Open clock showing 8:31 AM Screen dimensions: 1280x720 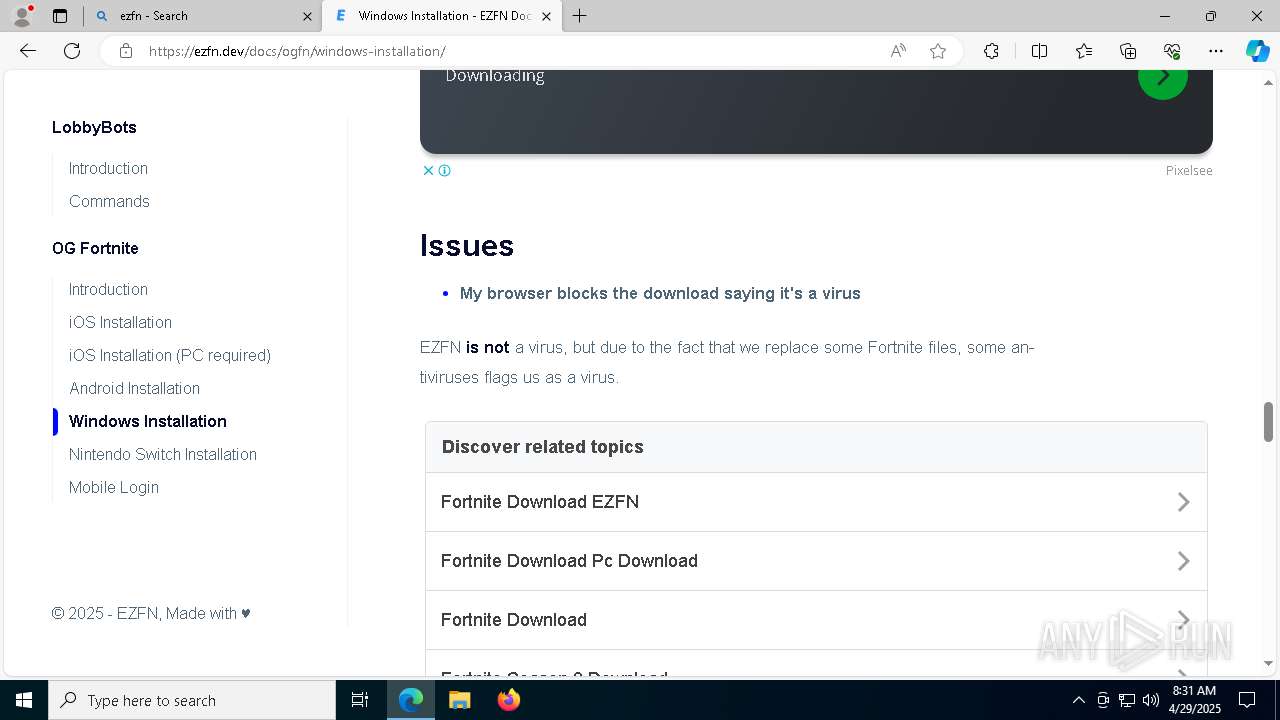pos(1195,700)
